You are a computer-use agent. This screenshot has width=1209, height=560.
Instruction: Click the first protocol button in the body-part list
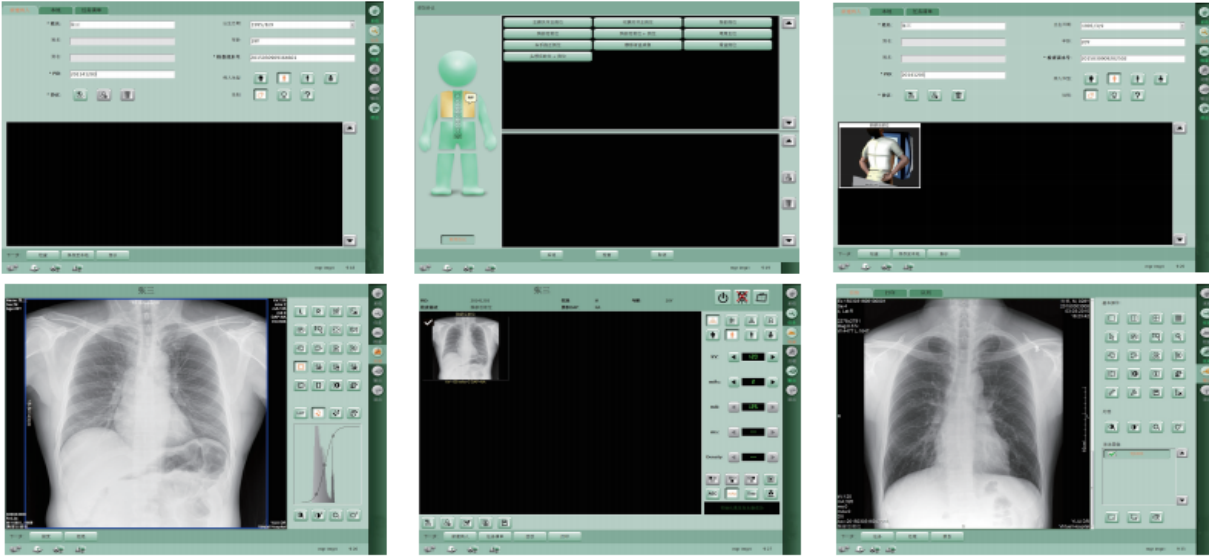coord(547,22)
